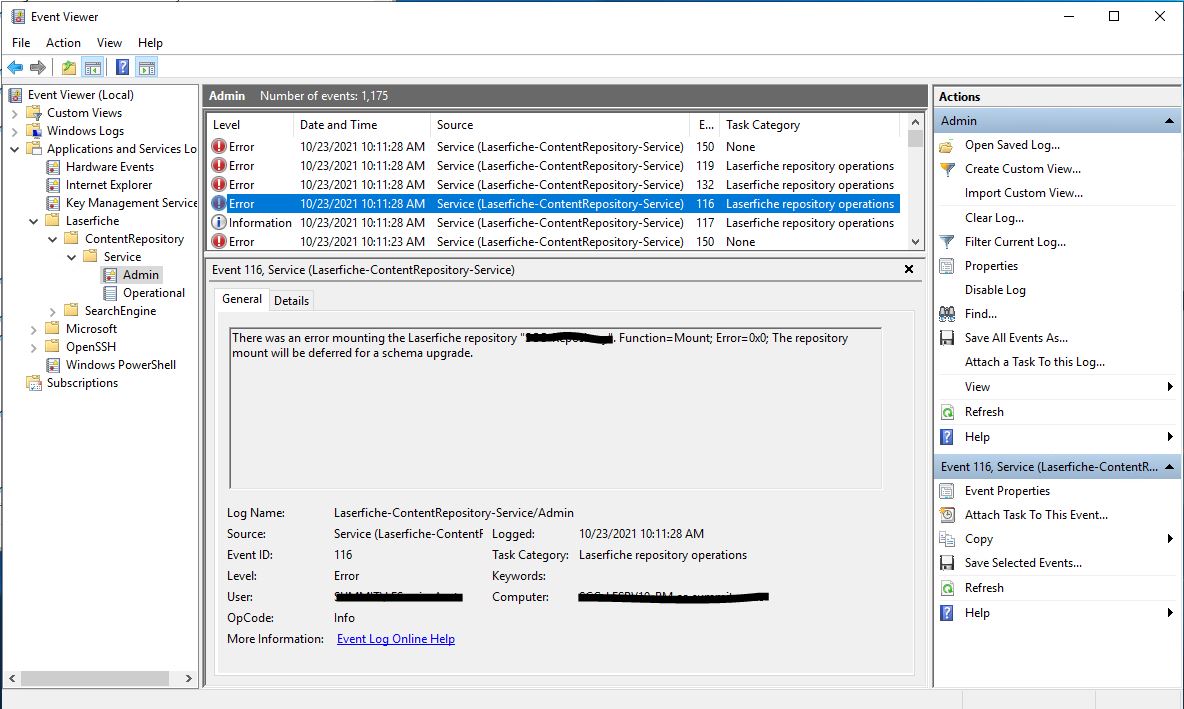Click Clear Log in Actions pane
1184x709 pixels.
tap(993, 218)
